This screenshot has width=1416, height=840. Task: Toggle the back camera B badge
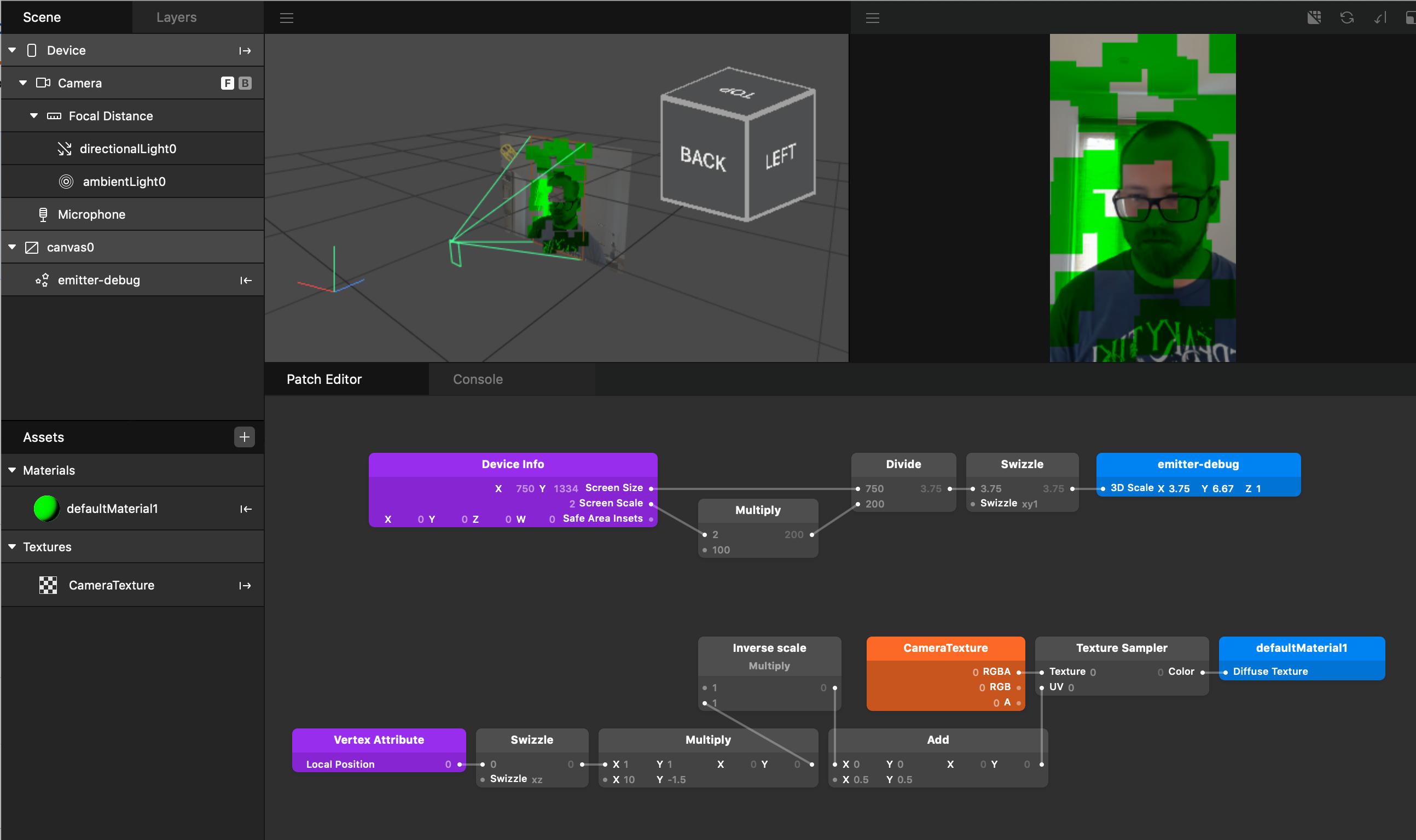click(x=245, y=83)
